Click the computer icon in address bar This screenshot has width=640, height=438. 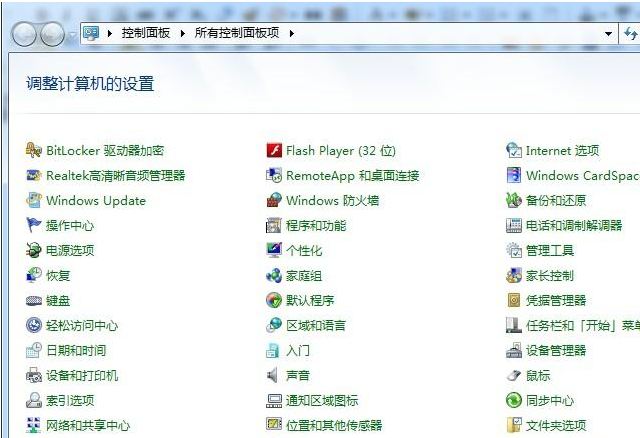pos(91,33)
